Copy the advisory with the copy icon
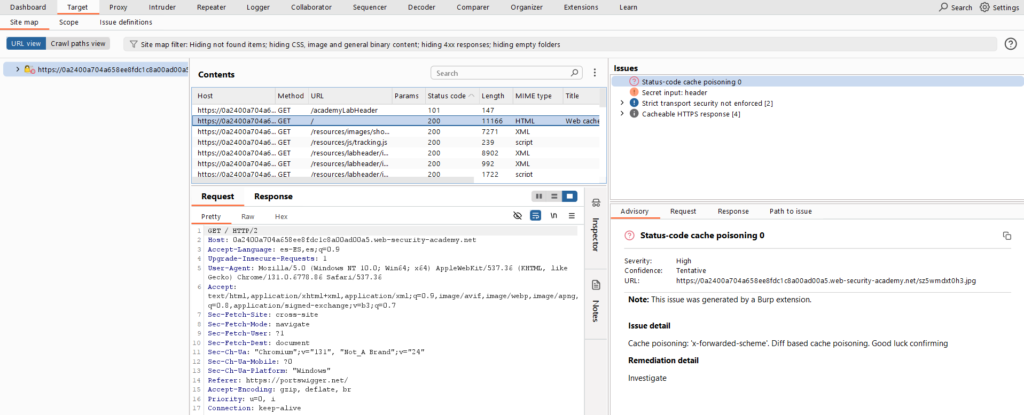The width and height of the screenshot is (1024, 415). pyautogui.click(x=1007, y=235)
